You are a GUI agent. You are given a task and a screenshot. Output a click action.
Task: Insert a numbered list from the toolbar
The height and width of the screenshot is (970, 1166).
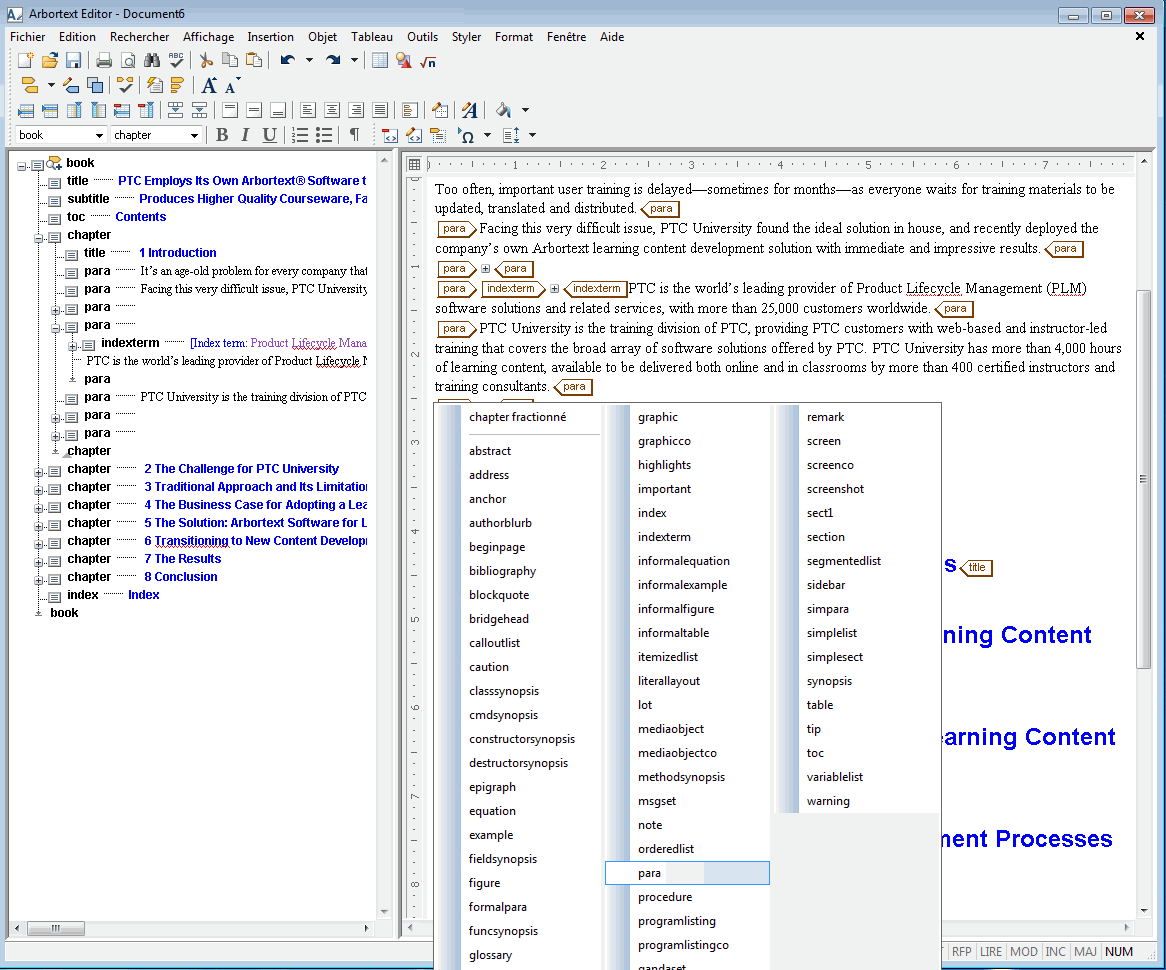(300, 135)
